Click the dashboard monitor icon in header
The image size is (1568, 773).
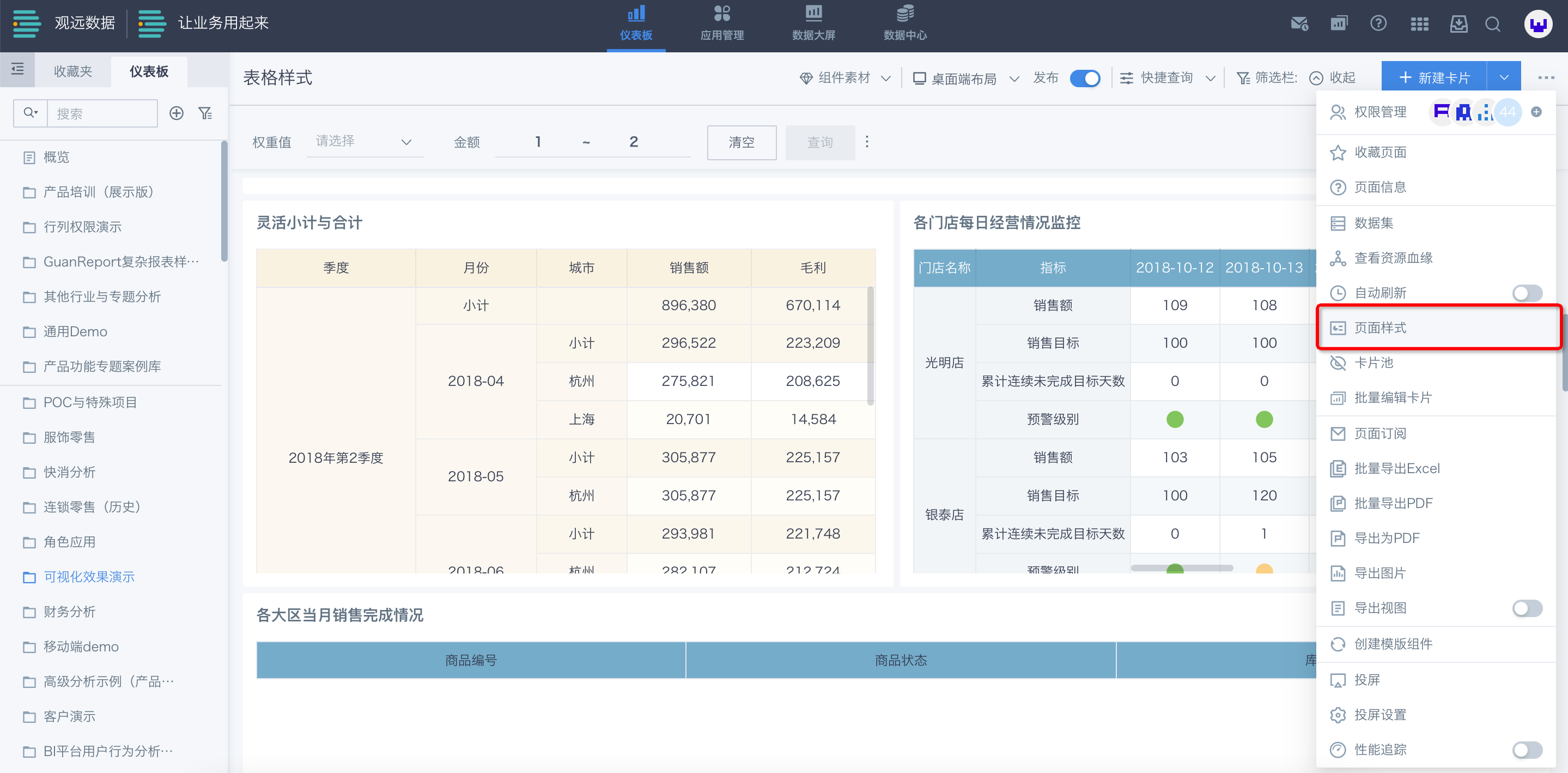pyautogui.click(x=1339, y=24)
